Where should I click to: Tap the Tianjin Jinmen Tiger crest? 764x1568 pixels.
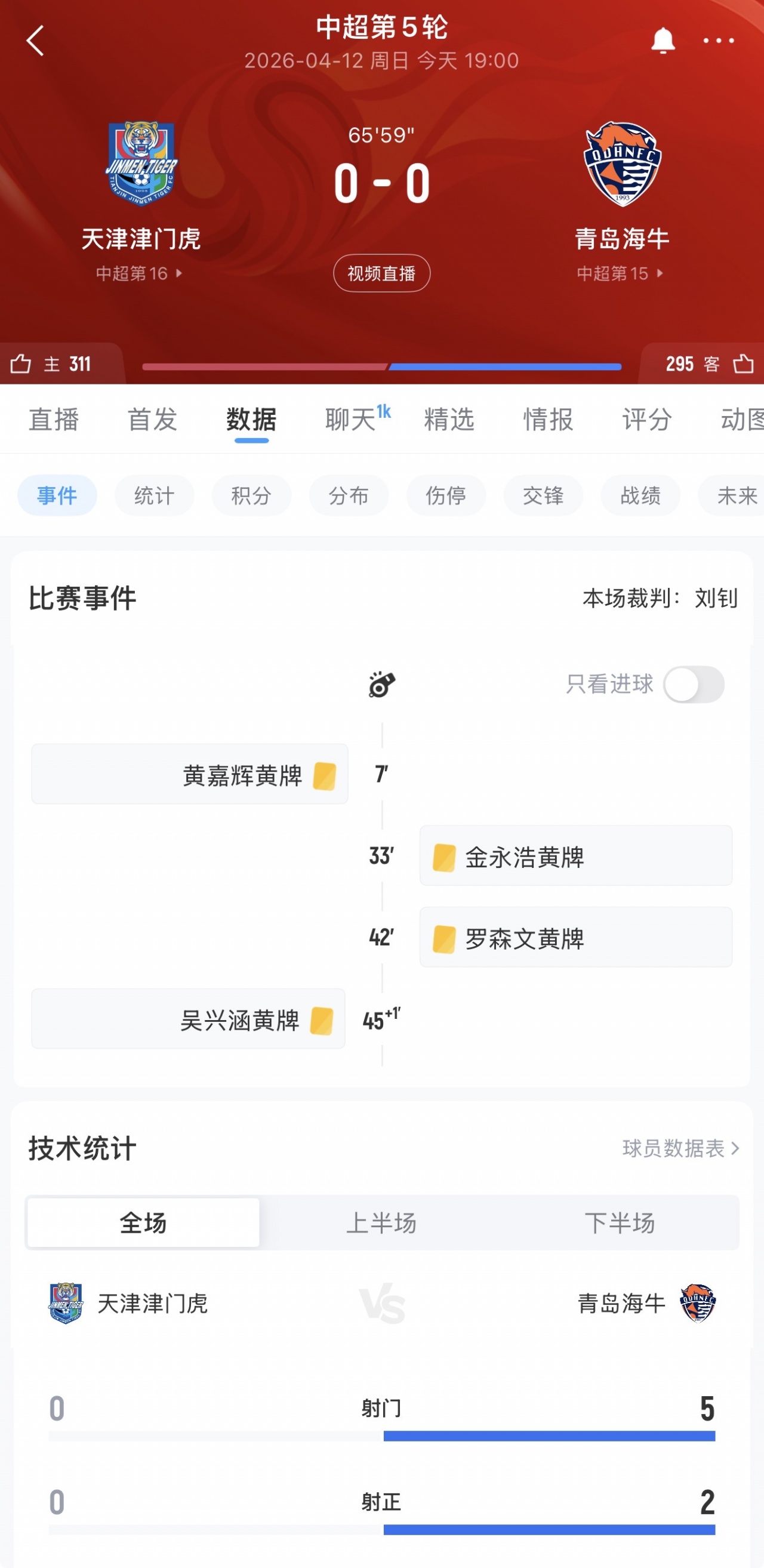pos(142,163)
